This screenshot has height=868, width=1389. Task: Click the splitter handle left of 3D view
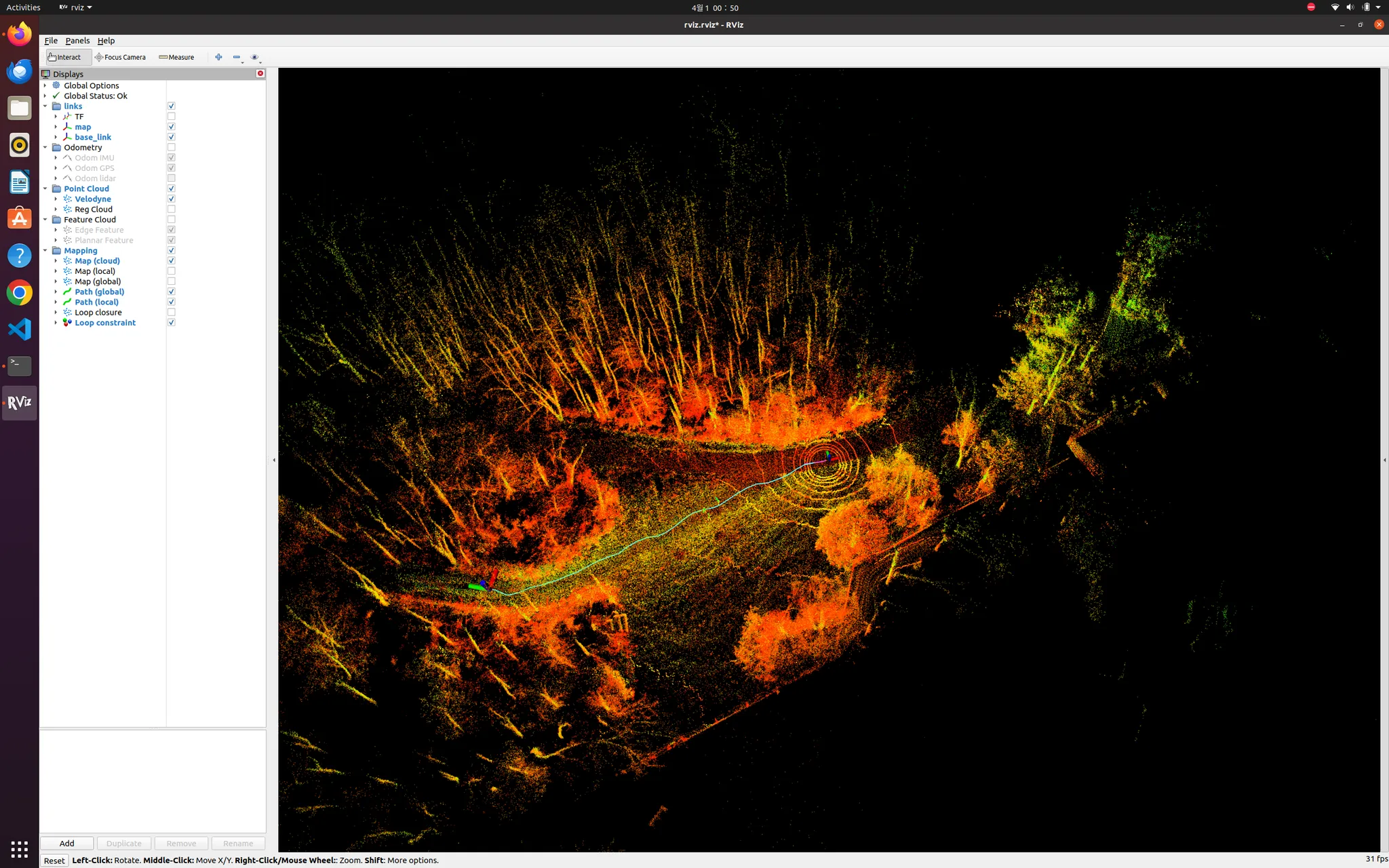pyautogui.click(x=274, y=460)
